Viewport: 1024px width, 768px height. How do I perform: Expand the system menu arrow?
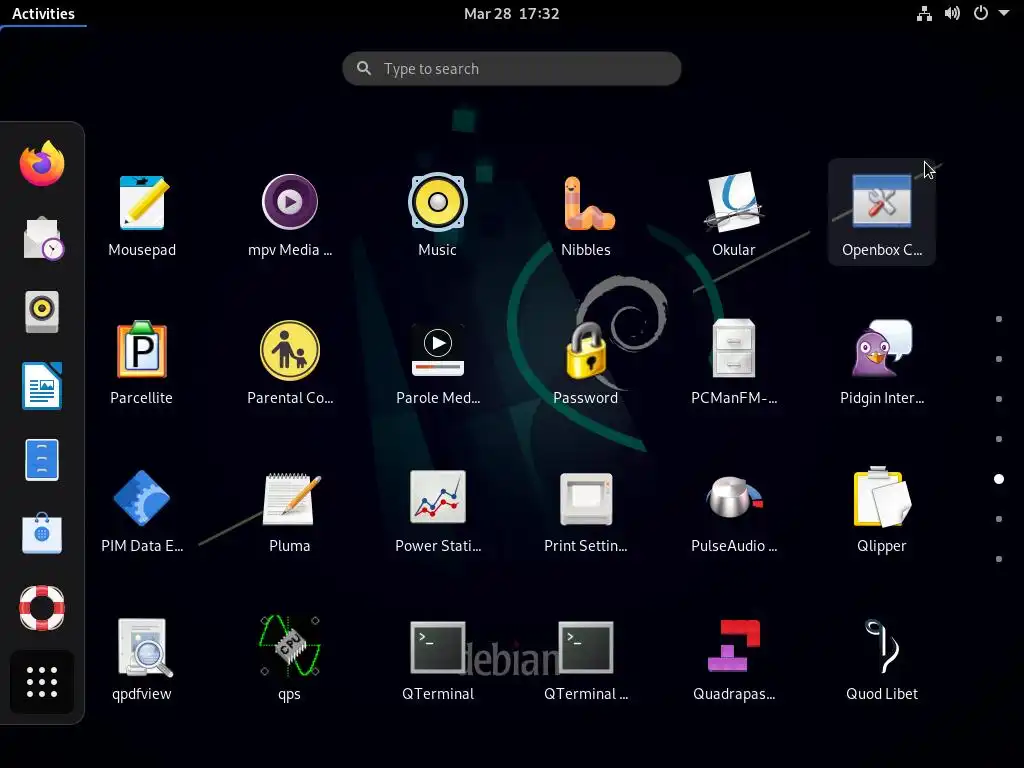click(1004, 13)
